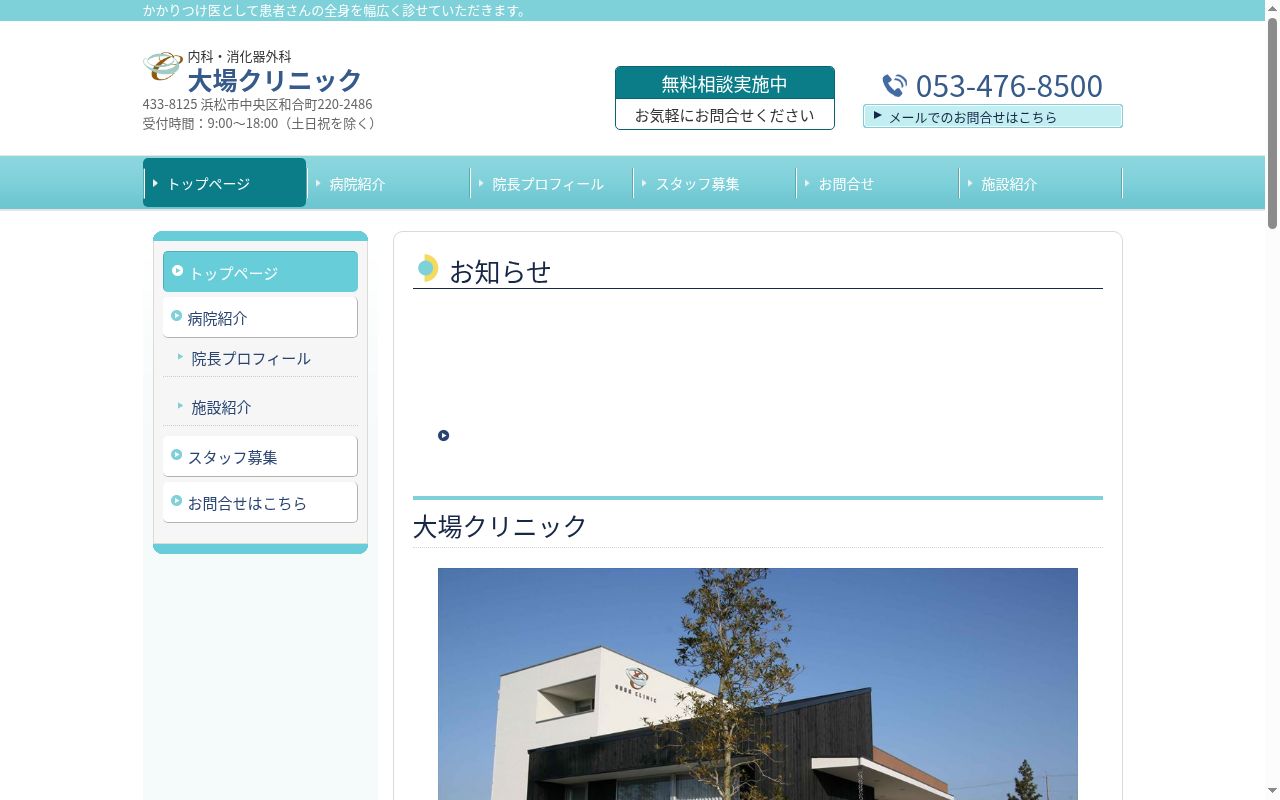The image size is (1280, 800).
Task: Click the round bullet beside sidebar スタッフ募集
Action: (177, 455)
